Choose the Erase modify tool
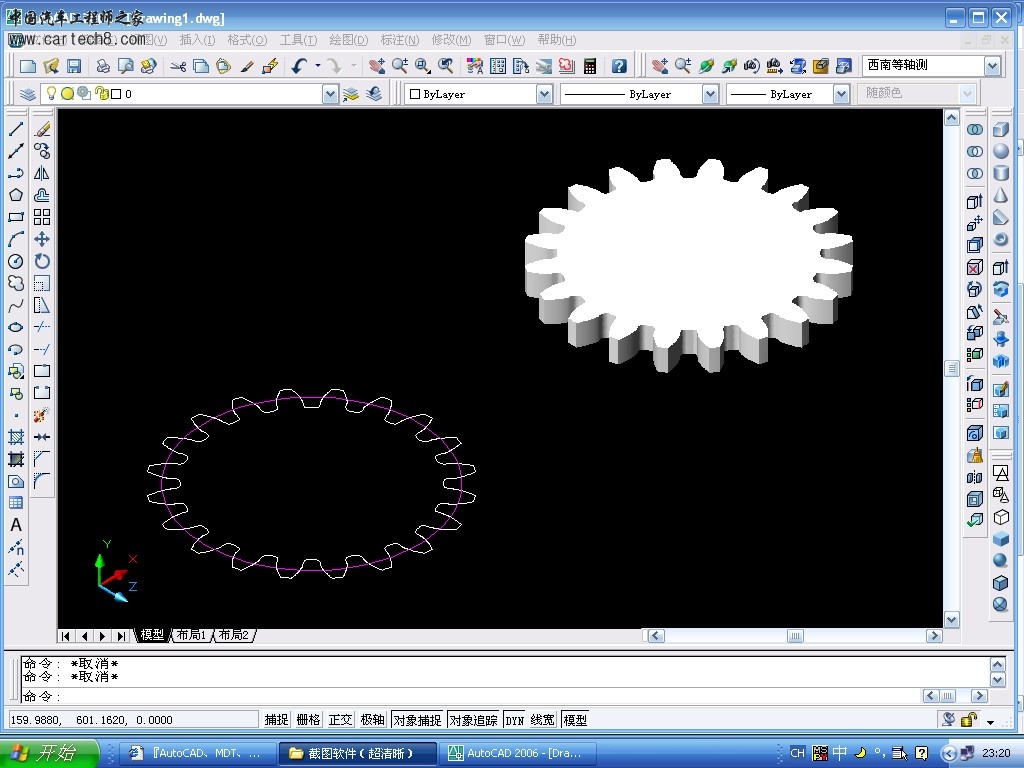Image resolution: width=1024 pixels, height=768 pixels. click(42, 129)
